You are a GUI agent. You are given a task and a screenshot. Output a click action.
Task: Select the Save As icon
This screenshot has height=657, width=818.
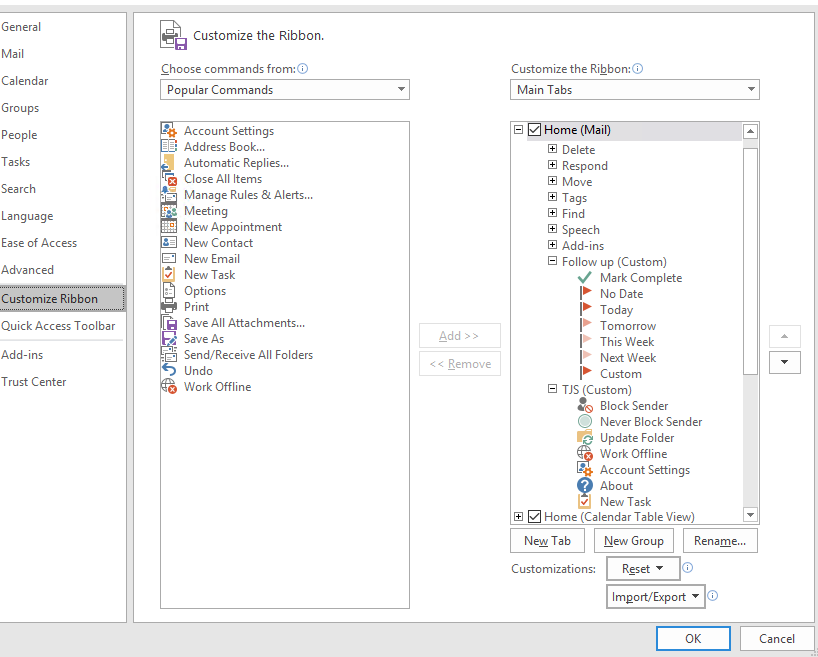coord(169,339)
